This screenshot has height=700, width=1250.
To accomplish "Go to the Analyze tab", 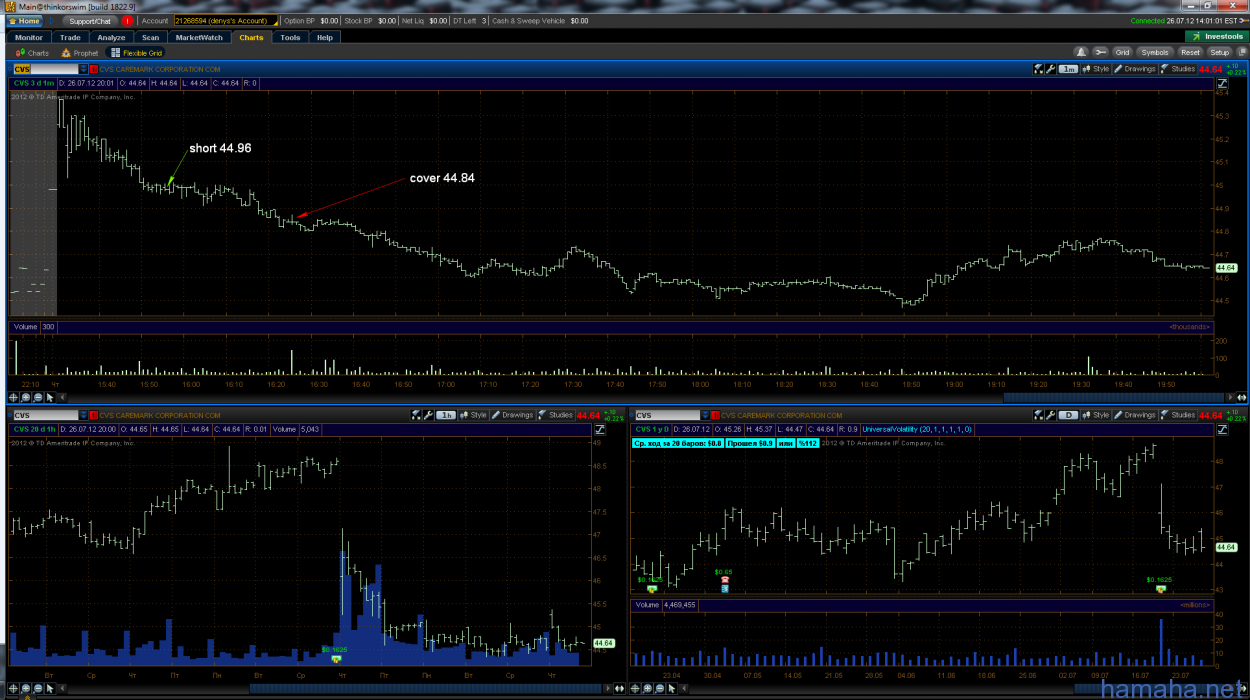I will [x=111, y=37].
